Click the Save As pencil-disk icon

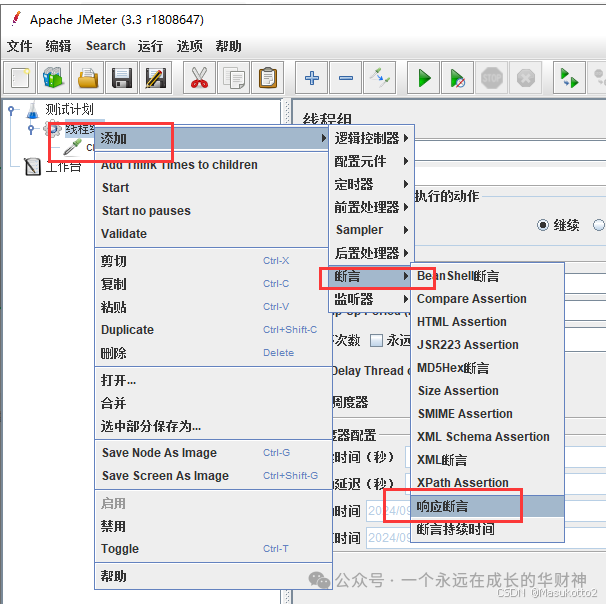coord(155,77)
